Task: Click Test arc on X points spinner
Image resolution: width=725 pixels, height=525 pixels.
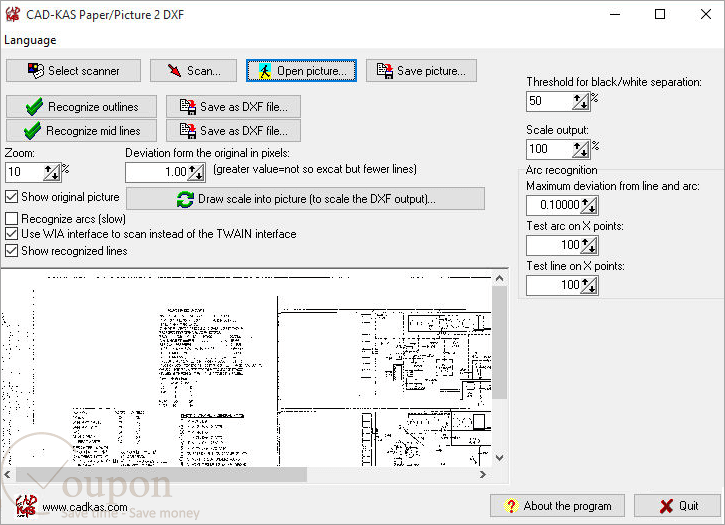Action: click(x=589, y=245)
